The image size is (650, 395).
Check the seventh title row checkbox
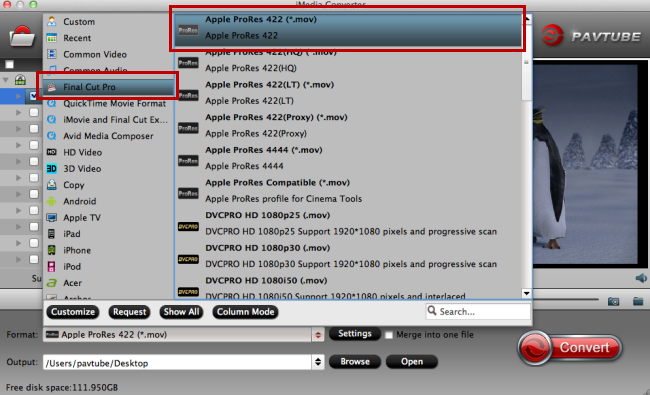[x=34, y=194]
